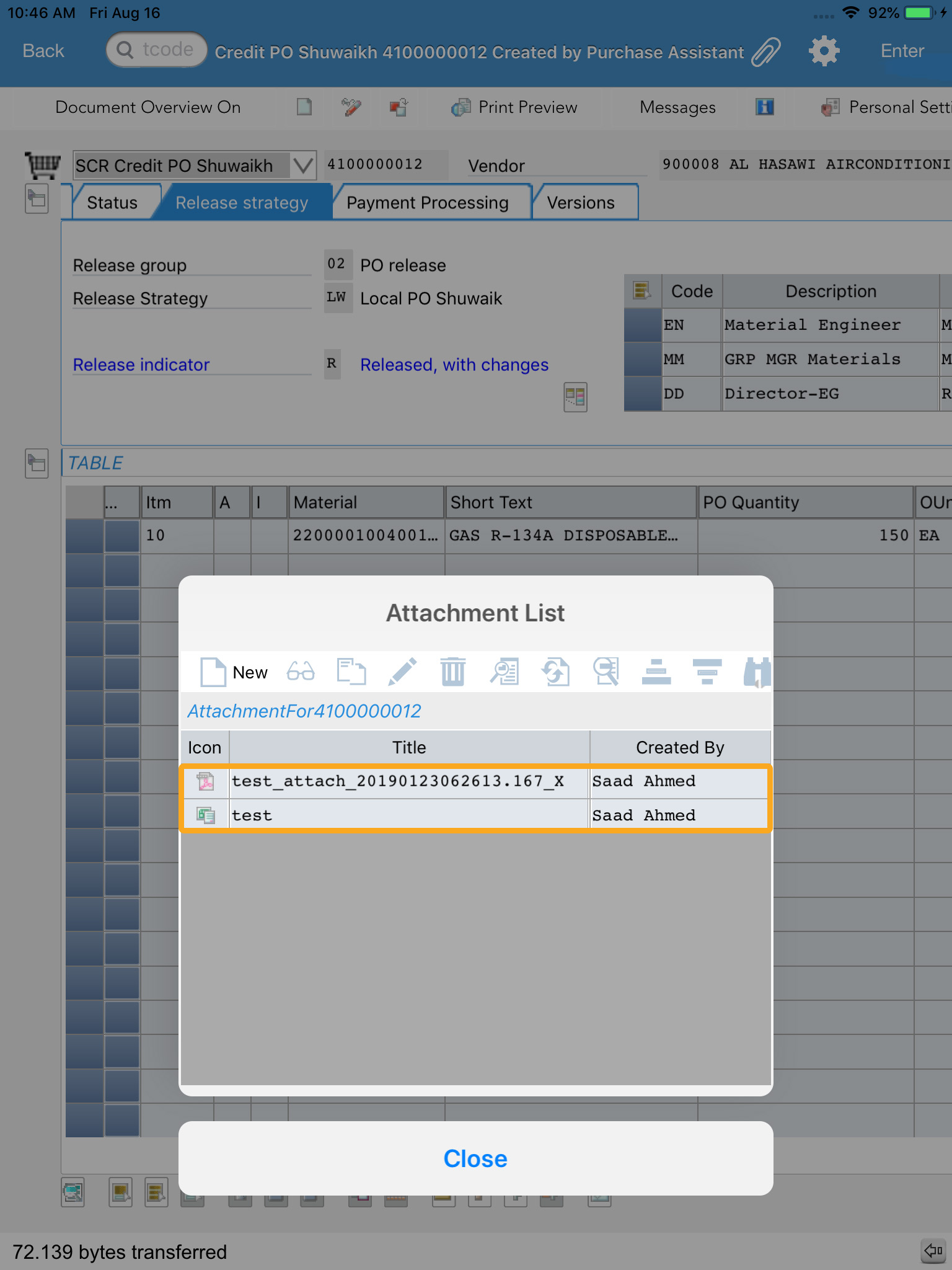Tap the Back button in header
Image resolution: width=952 pixels, height=1270 pixels.
point(43,51)
